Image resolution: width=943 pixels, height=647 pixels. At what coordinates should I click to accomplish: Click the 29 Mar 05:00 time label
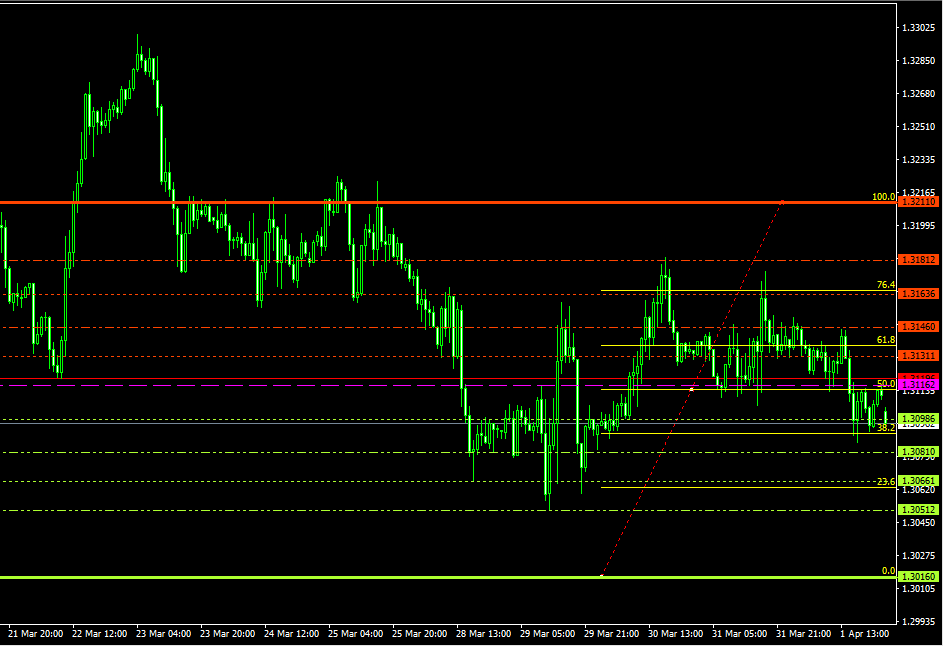(x=547, y=634)
